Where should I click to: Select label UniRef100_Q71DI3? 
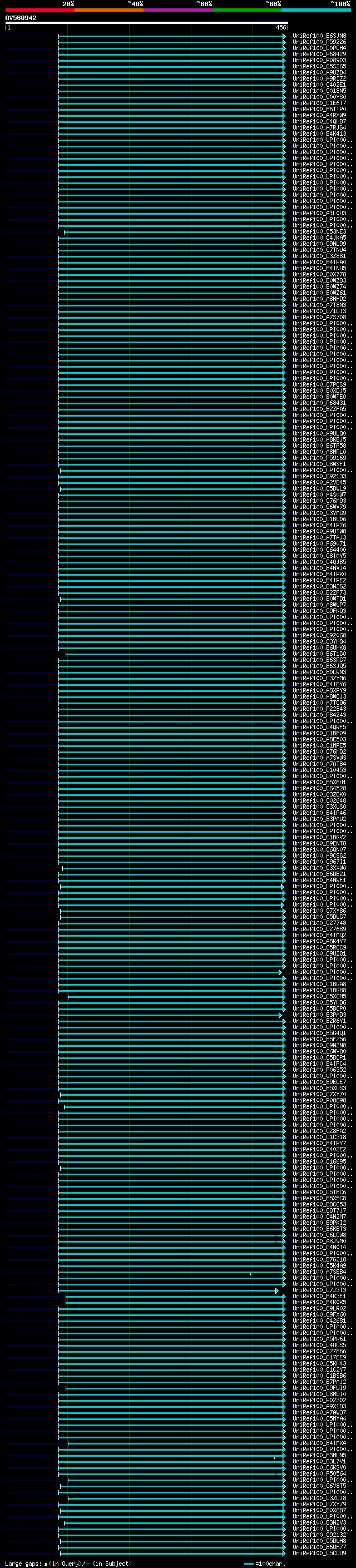(319, 311)
